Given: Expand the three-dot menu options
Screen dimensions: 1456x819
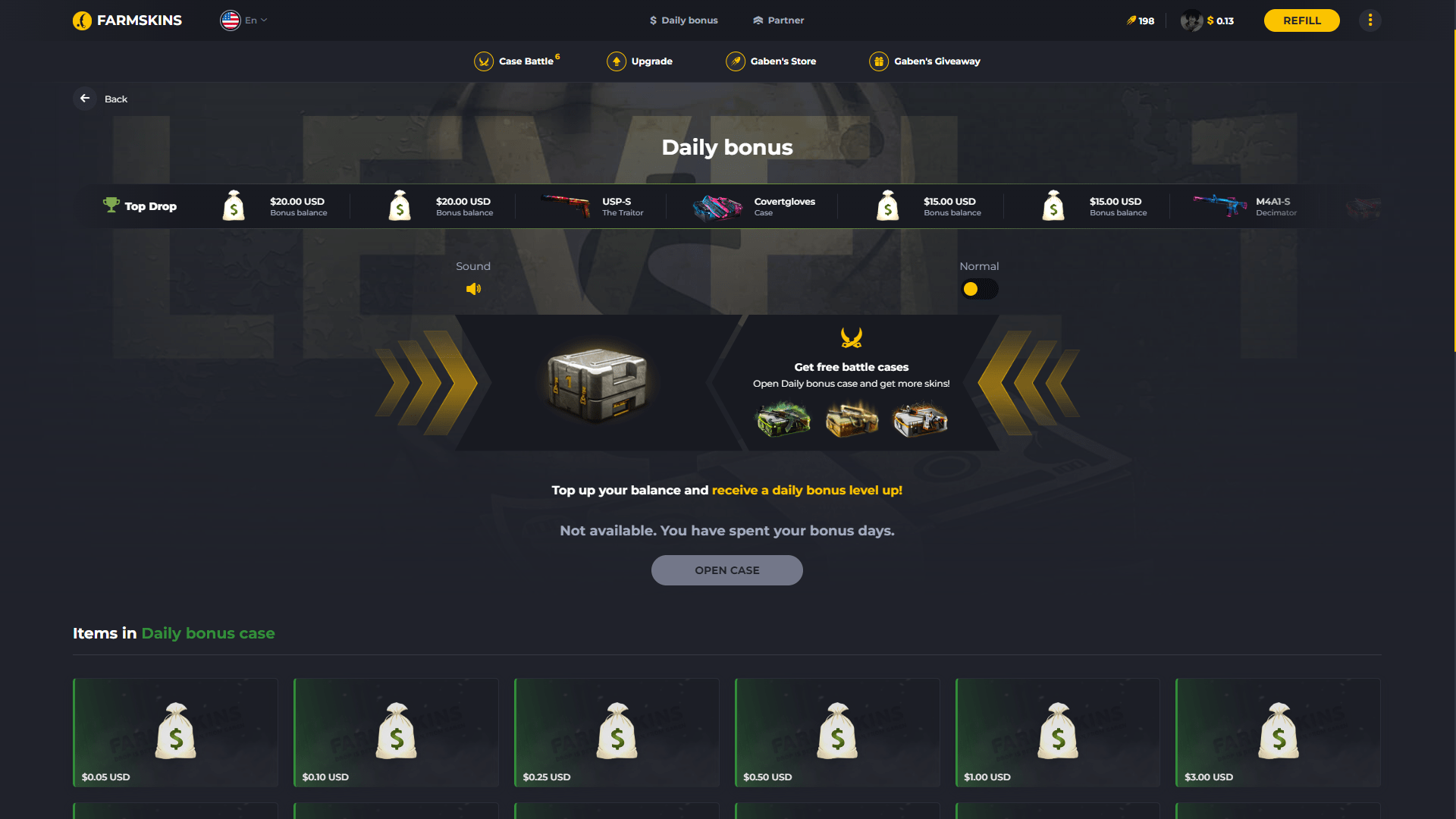Looking at the screenshot, I should (1371, 20).
